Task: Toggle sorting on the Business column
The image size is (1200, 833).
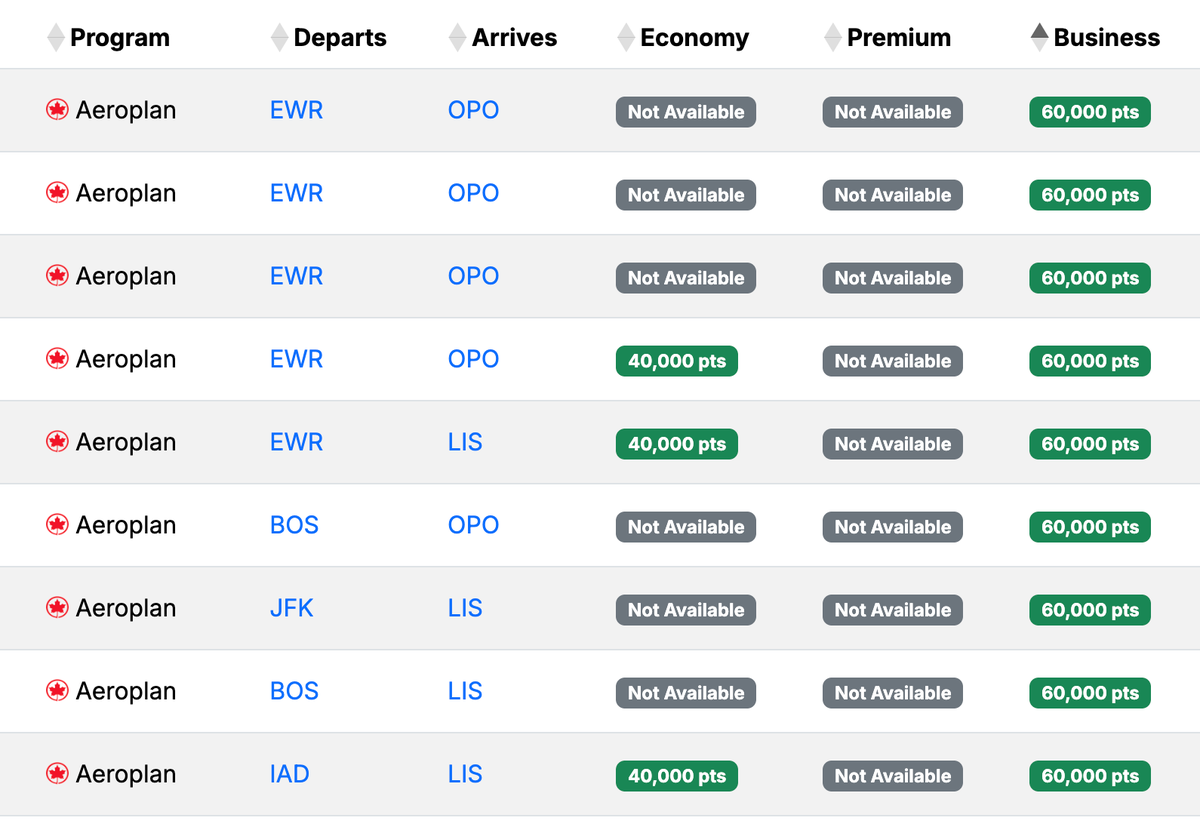Action: (1040, 37)
